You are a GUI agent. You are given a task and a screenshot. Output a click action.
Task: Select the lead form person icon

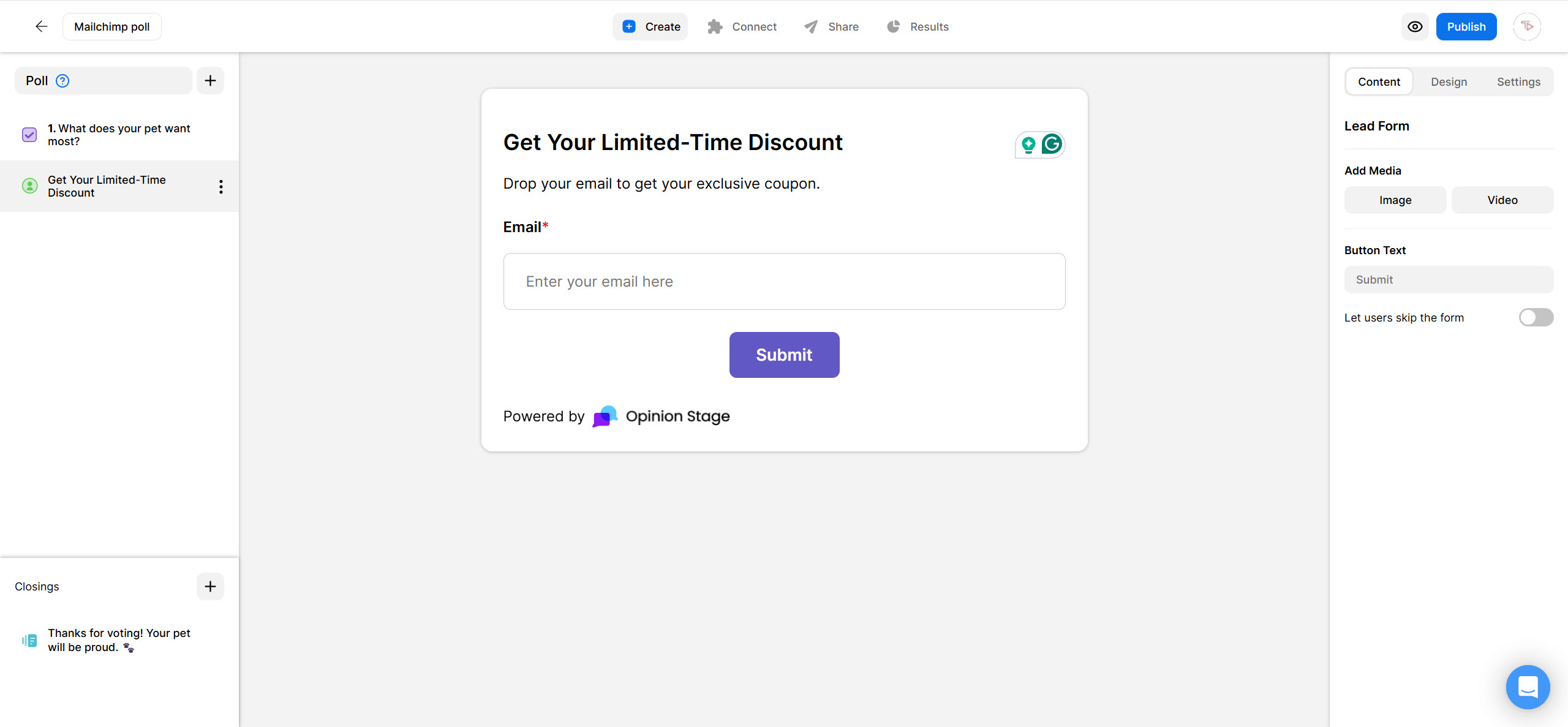(x=29, y=186)
